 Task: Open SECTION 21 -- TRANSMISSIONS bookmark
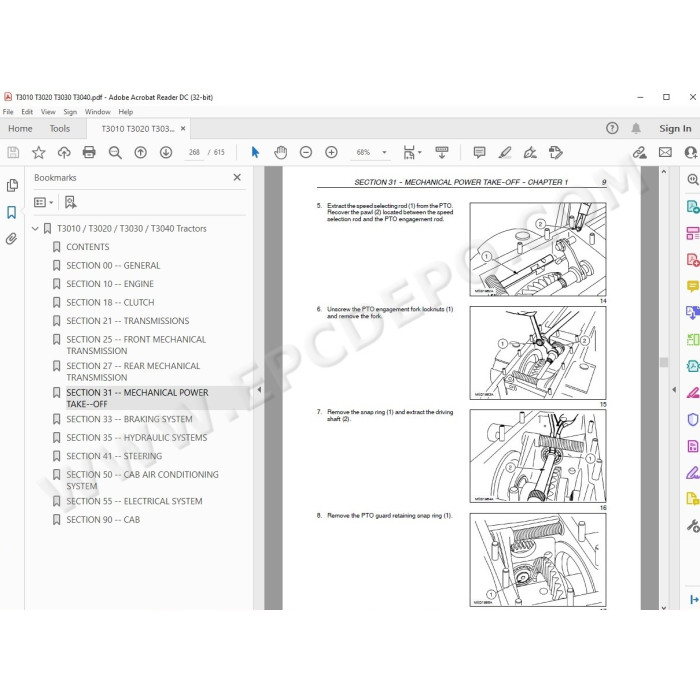(x=128, y=321)
